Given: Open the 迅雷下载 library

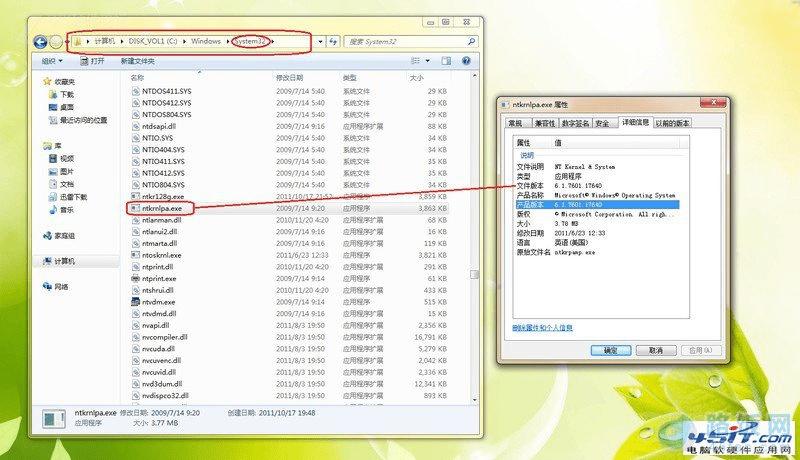Looking at the screenshot, I should pos(68,197).
